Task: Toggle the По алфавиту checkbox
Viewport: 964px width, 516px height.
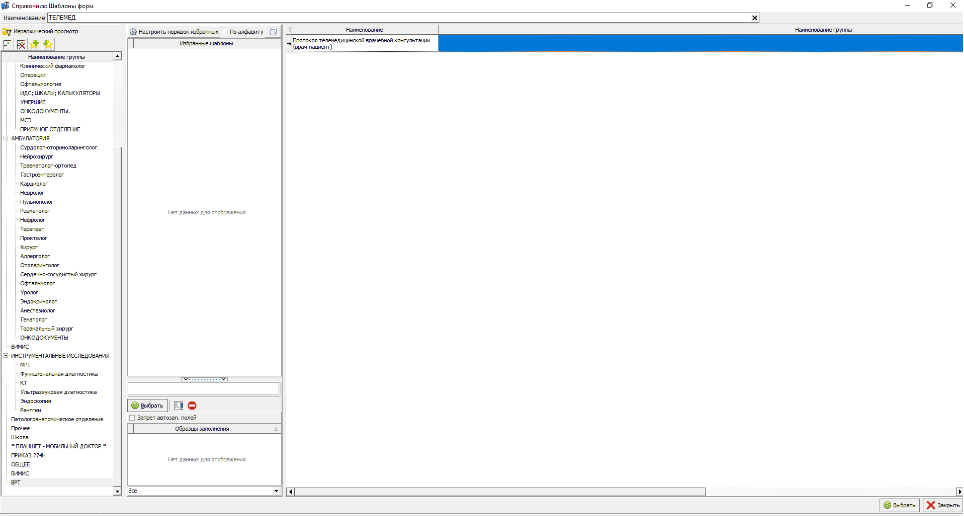Action: [x=225, y=32]
